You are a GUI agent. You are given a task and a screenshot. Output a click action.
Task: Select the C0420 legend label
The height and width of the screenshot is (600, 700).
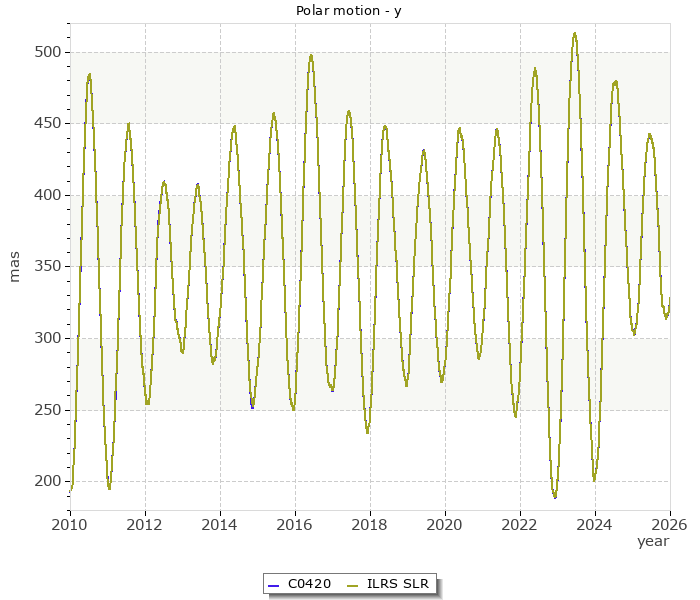309,583
